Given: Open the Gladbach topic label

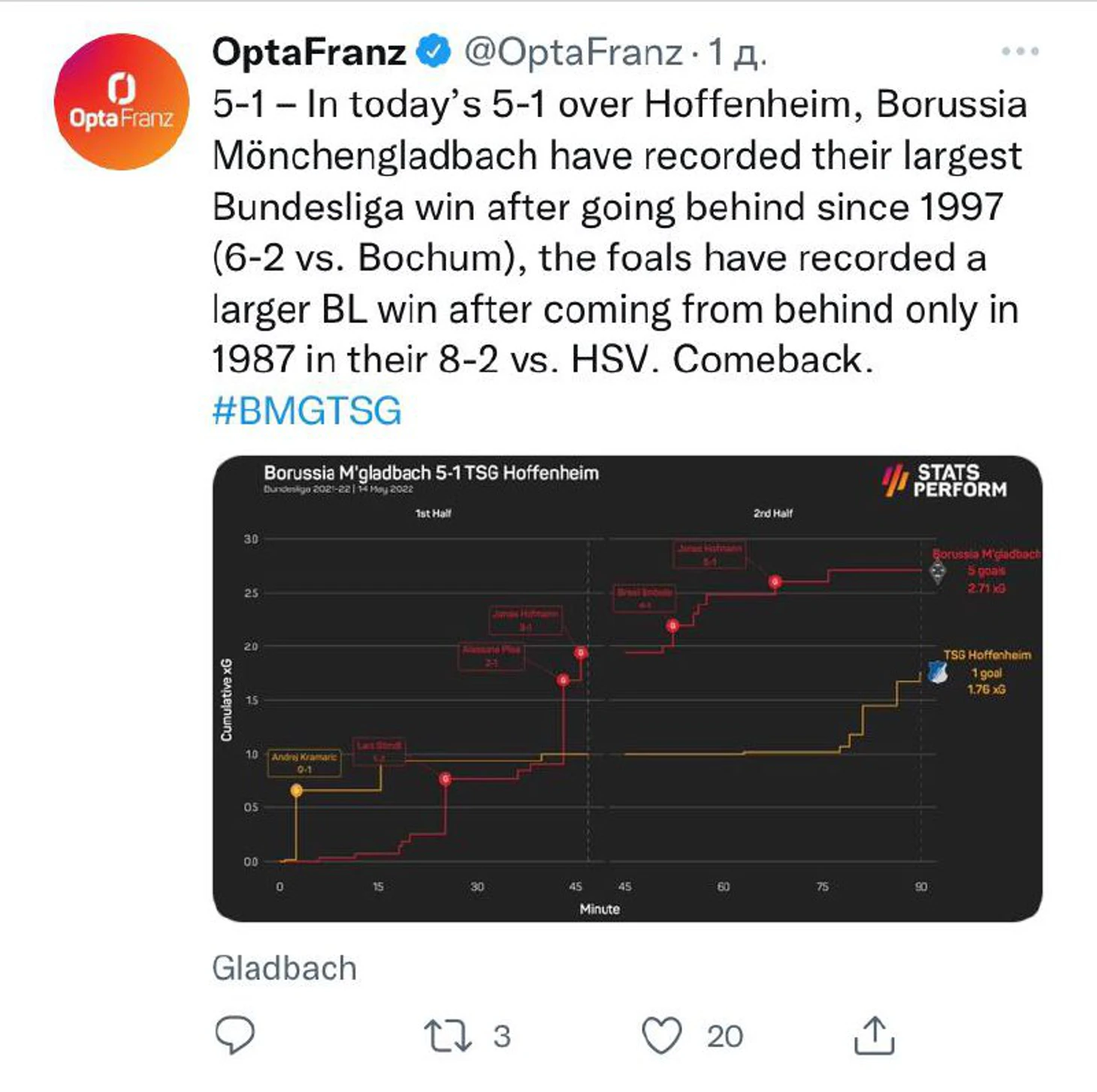Looking at the screenshot, I should pos(284,968).
